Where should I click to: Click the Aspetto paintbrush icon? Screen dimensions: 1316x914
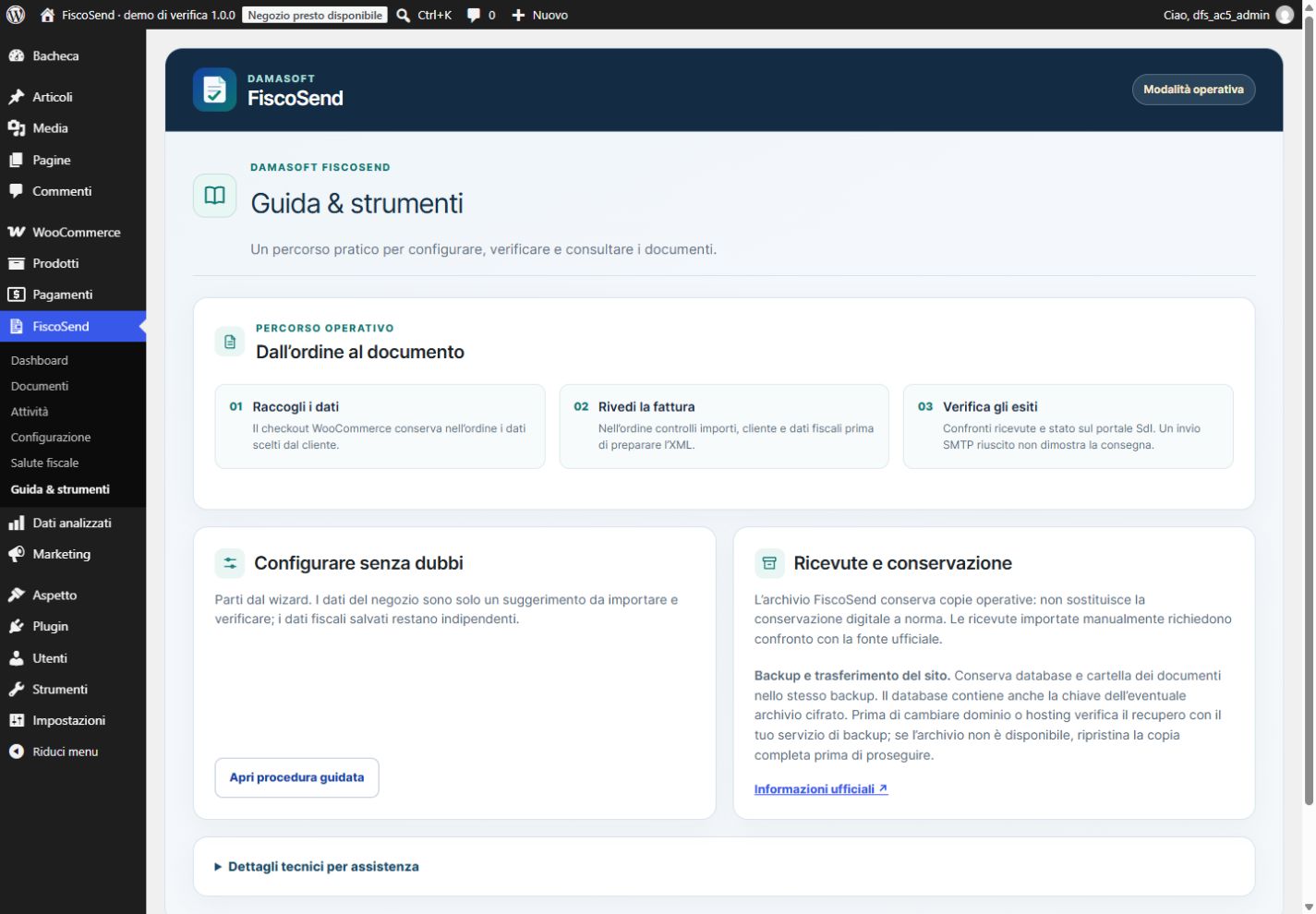(17, 595)
